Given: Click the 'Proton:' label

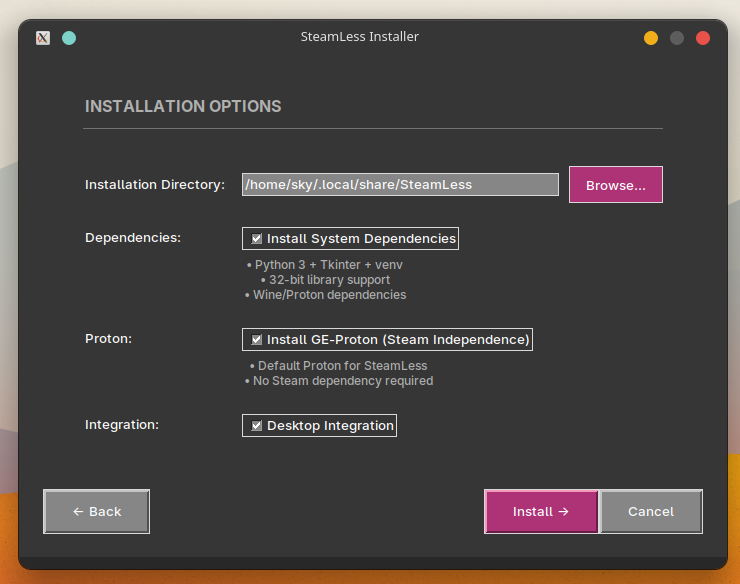Looking at the screenshot, I should pyautogui.click(x=109, y=339).
